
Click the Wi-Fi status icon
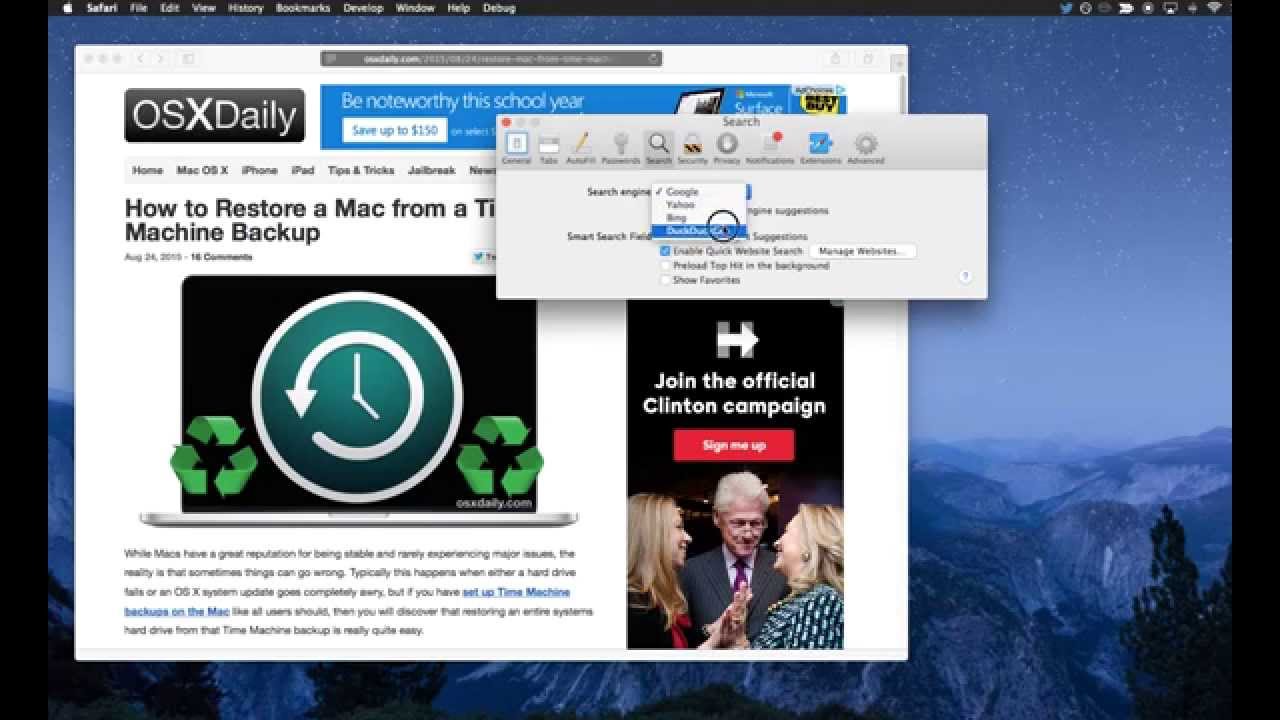click(x=1214, y=8)
